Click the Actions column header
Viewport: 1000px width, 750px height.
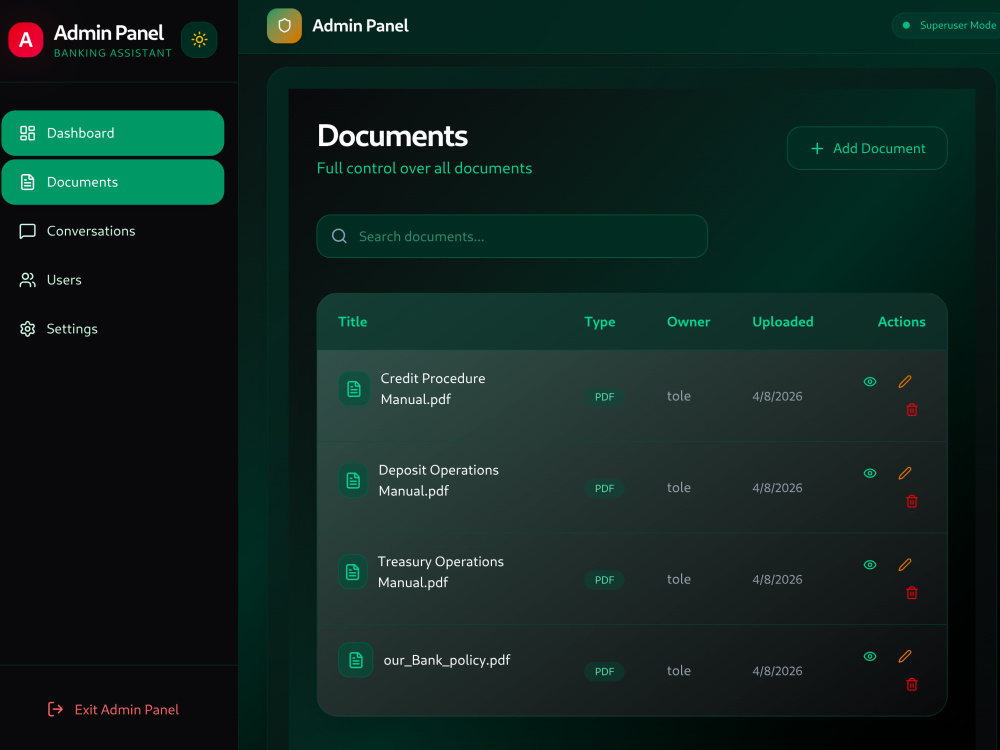[x=901, y=322]
